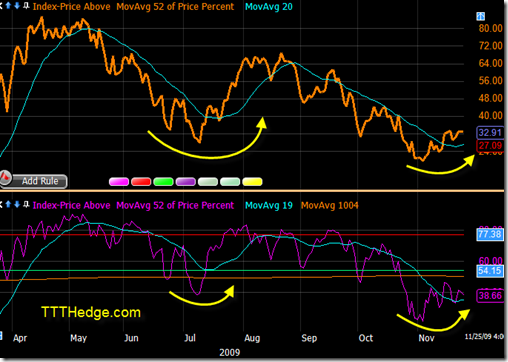Pick the red color swatch
The width and height of the screenshot is (508, 362).
pos(141,182)
